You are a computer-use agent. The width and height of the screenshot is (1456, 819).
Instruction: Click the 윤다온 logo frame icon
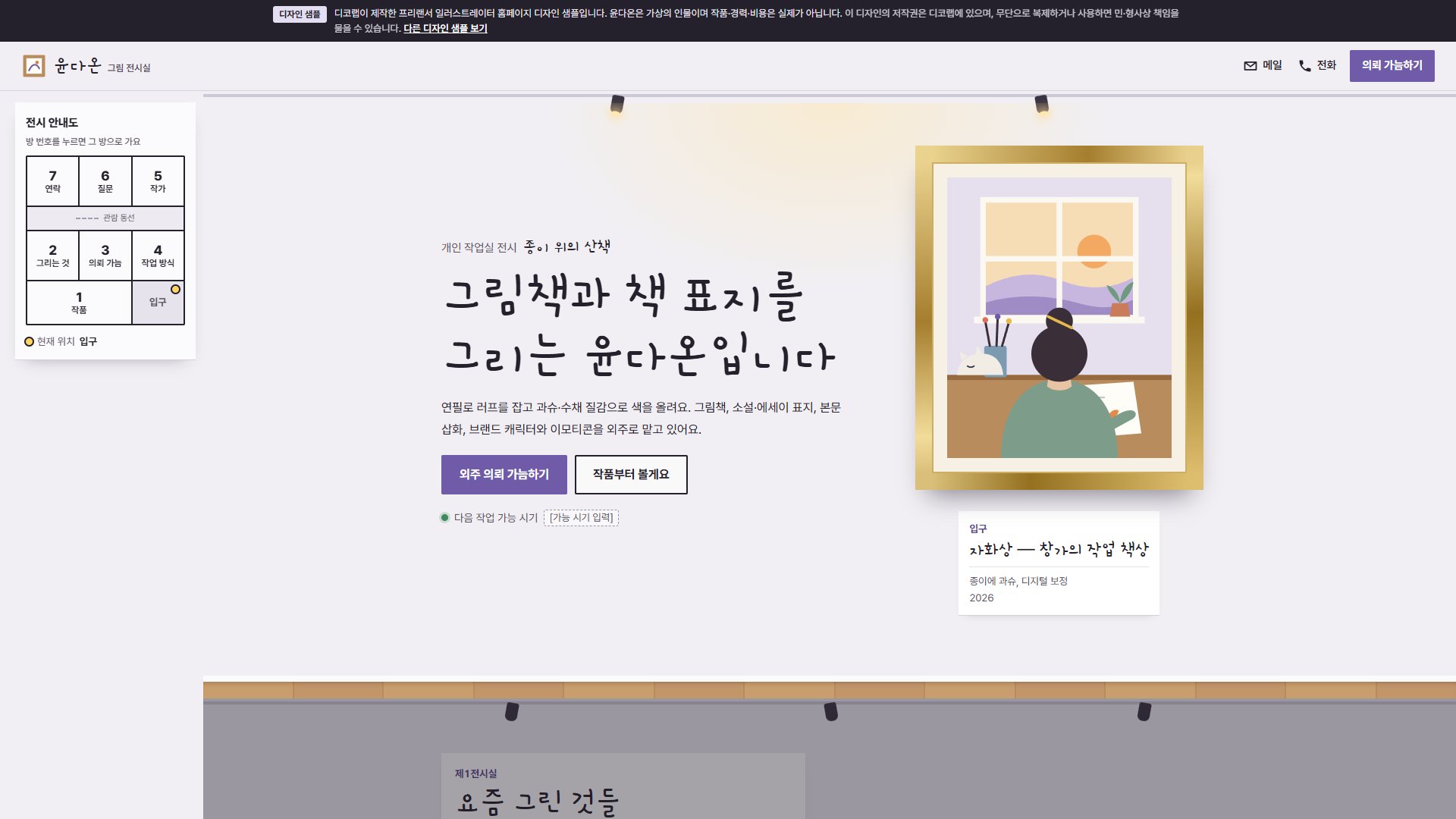pos(34,66)
